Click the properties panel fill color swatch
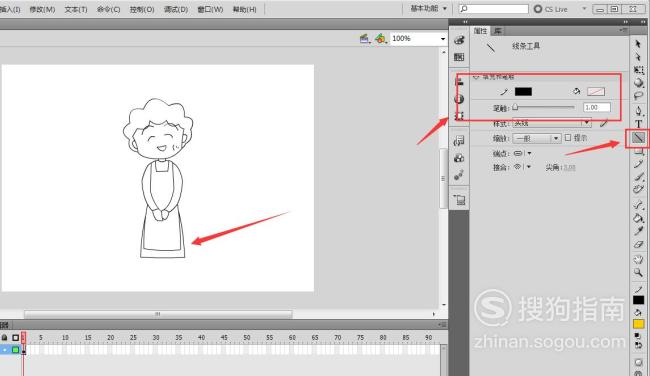Screen dimensions: 650x376 point(596,92)
